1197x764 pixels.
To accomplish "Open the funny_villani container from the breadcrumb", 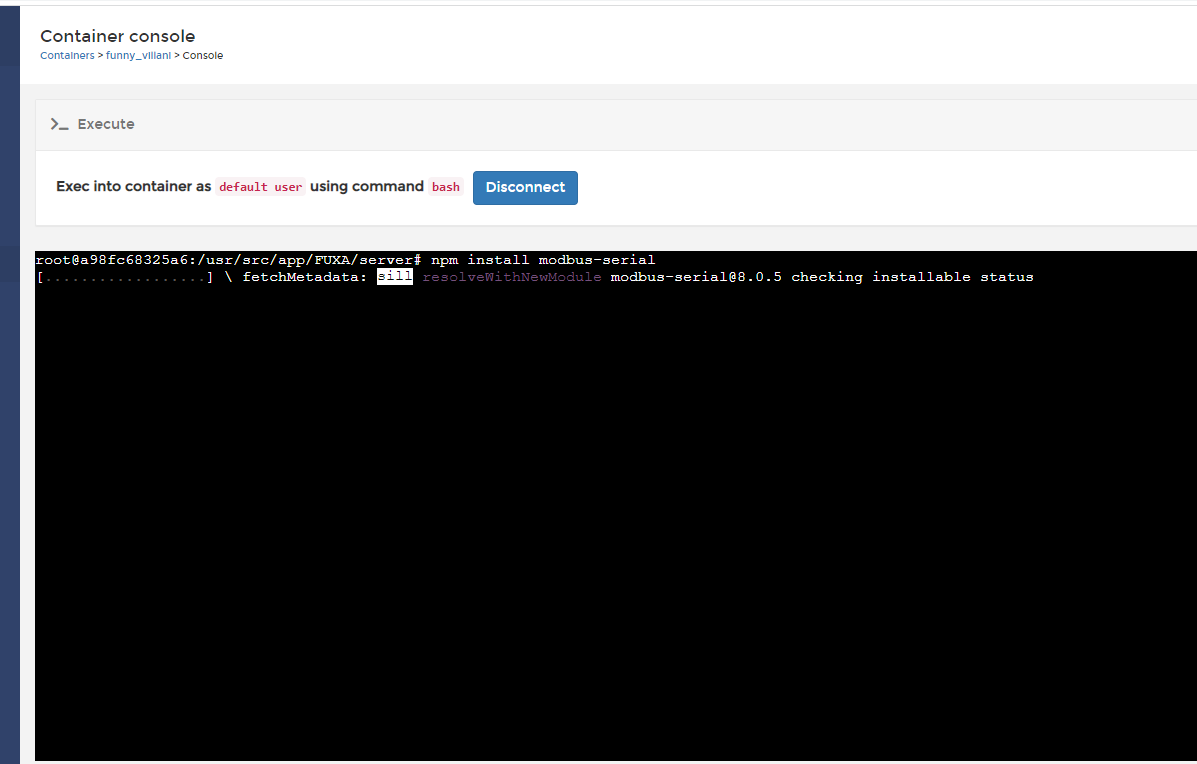I will 138,55.
